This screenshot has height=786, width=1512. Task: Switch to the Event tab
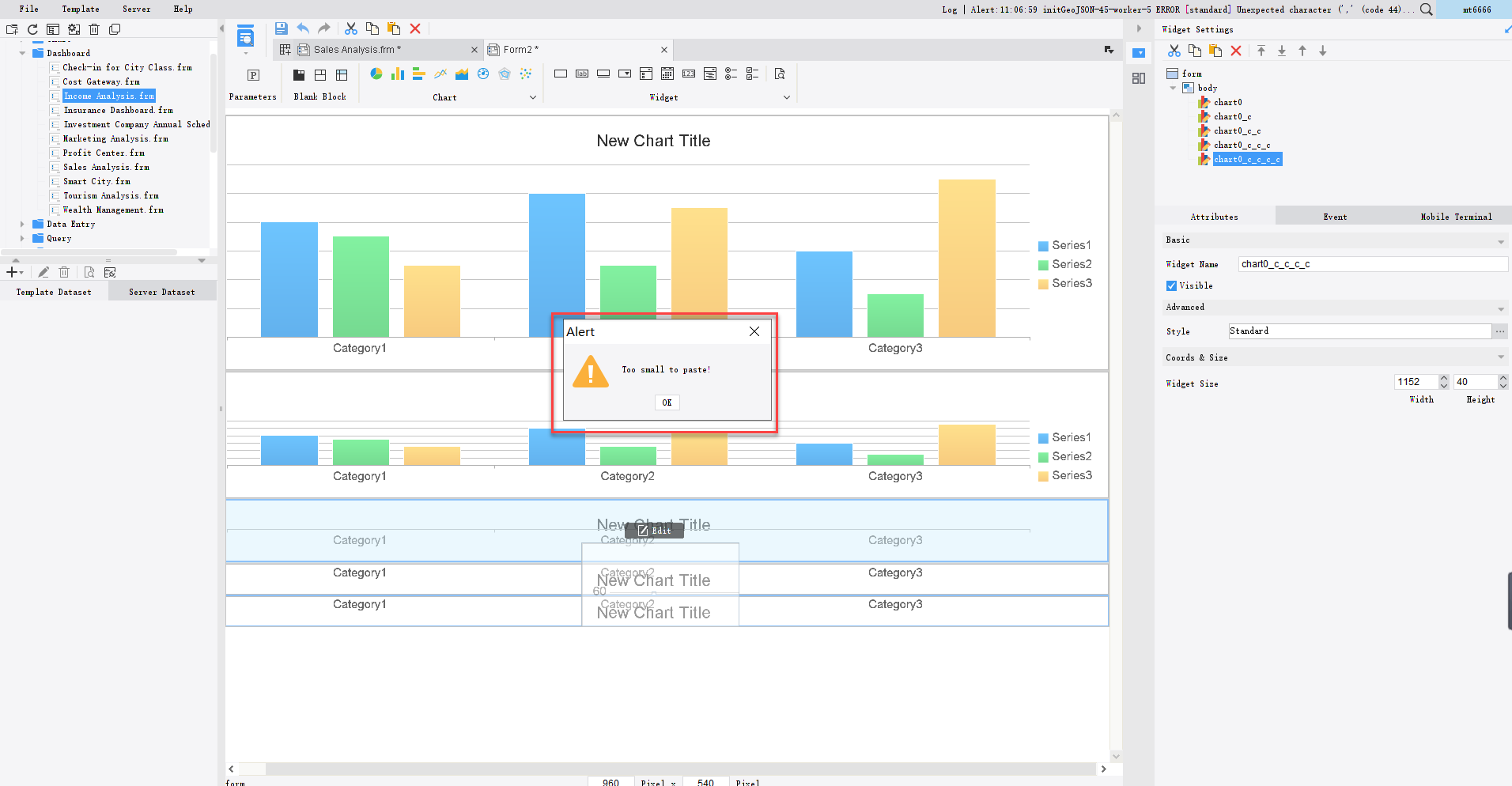[x=1334, y=216]
